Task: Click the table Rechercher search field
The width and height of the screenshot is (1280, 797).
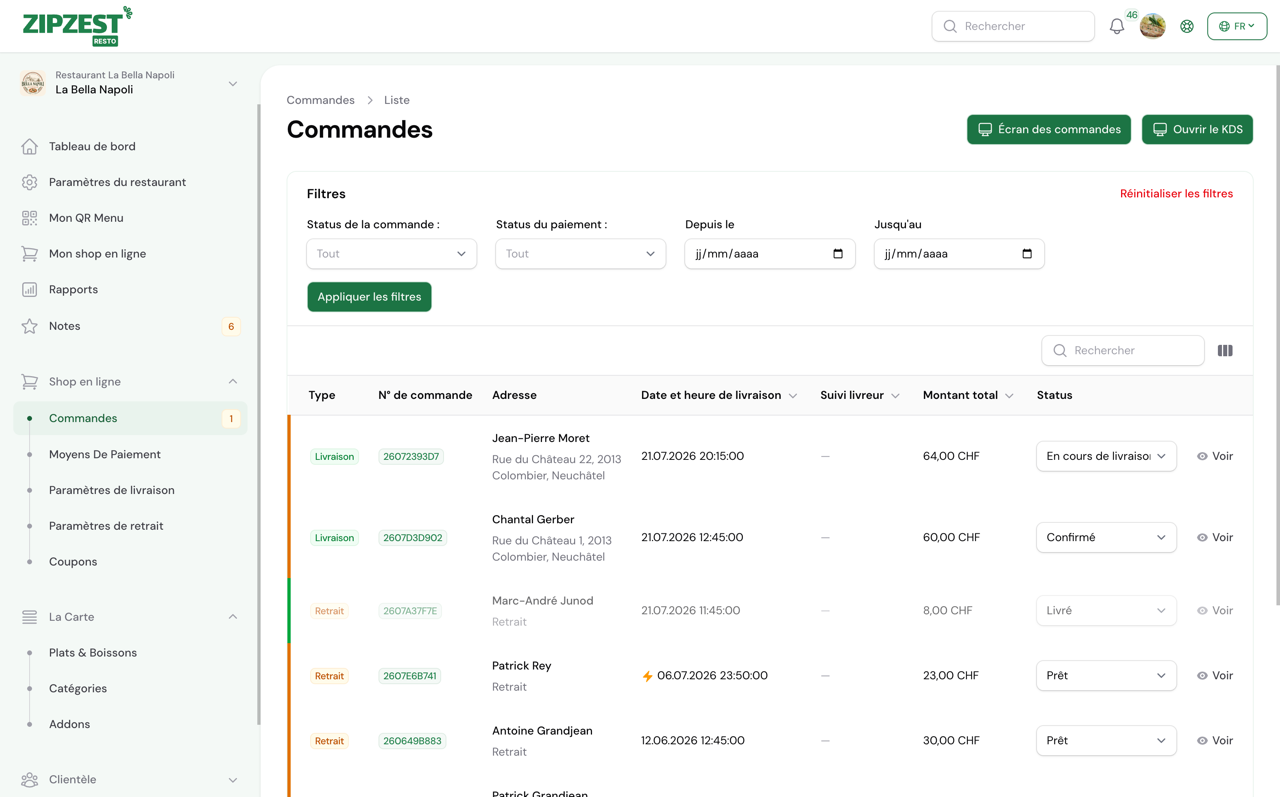Action: pos(1123,351)
